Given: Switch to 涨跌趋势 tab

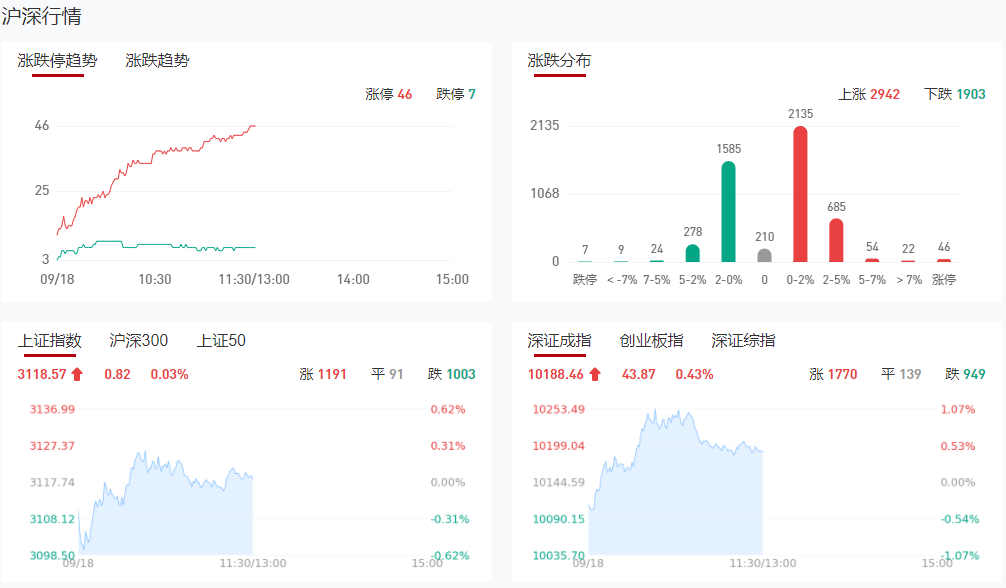Looking at the screenshot, I should [x=157, y=60].
